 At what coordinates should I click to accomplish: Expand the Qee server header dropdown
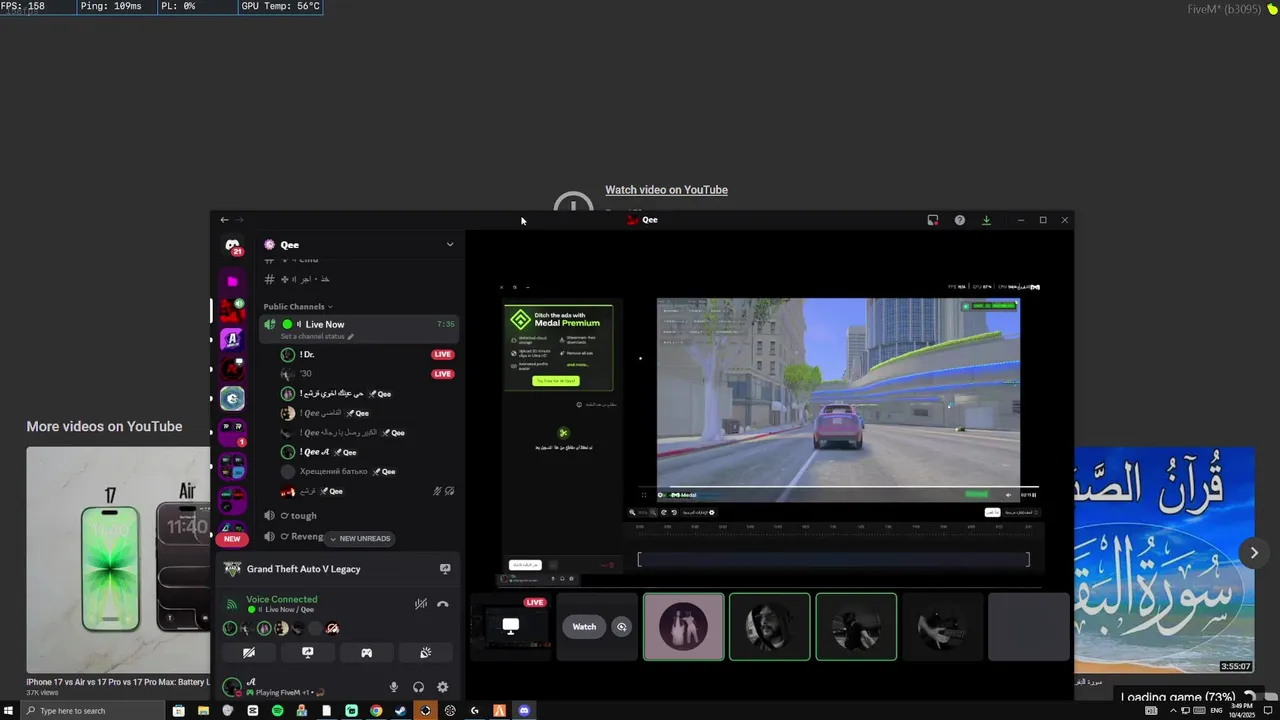coord(450,244)
